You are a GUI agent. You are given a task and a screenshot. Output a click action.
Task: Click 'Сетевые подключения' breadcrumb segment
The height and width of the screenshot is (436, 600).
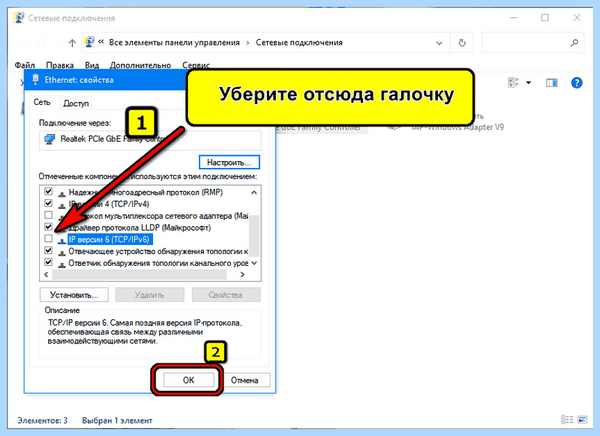click(299, 42)
